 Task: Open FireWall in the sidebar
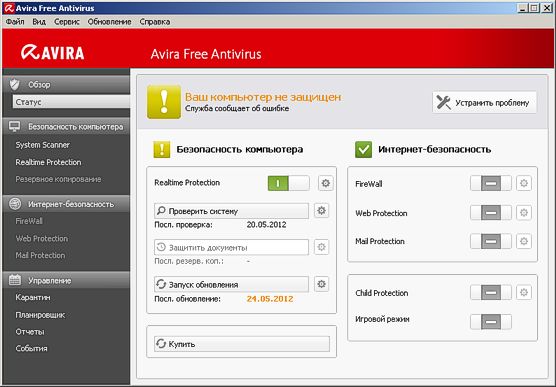coord(29,221)
